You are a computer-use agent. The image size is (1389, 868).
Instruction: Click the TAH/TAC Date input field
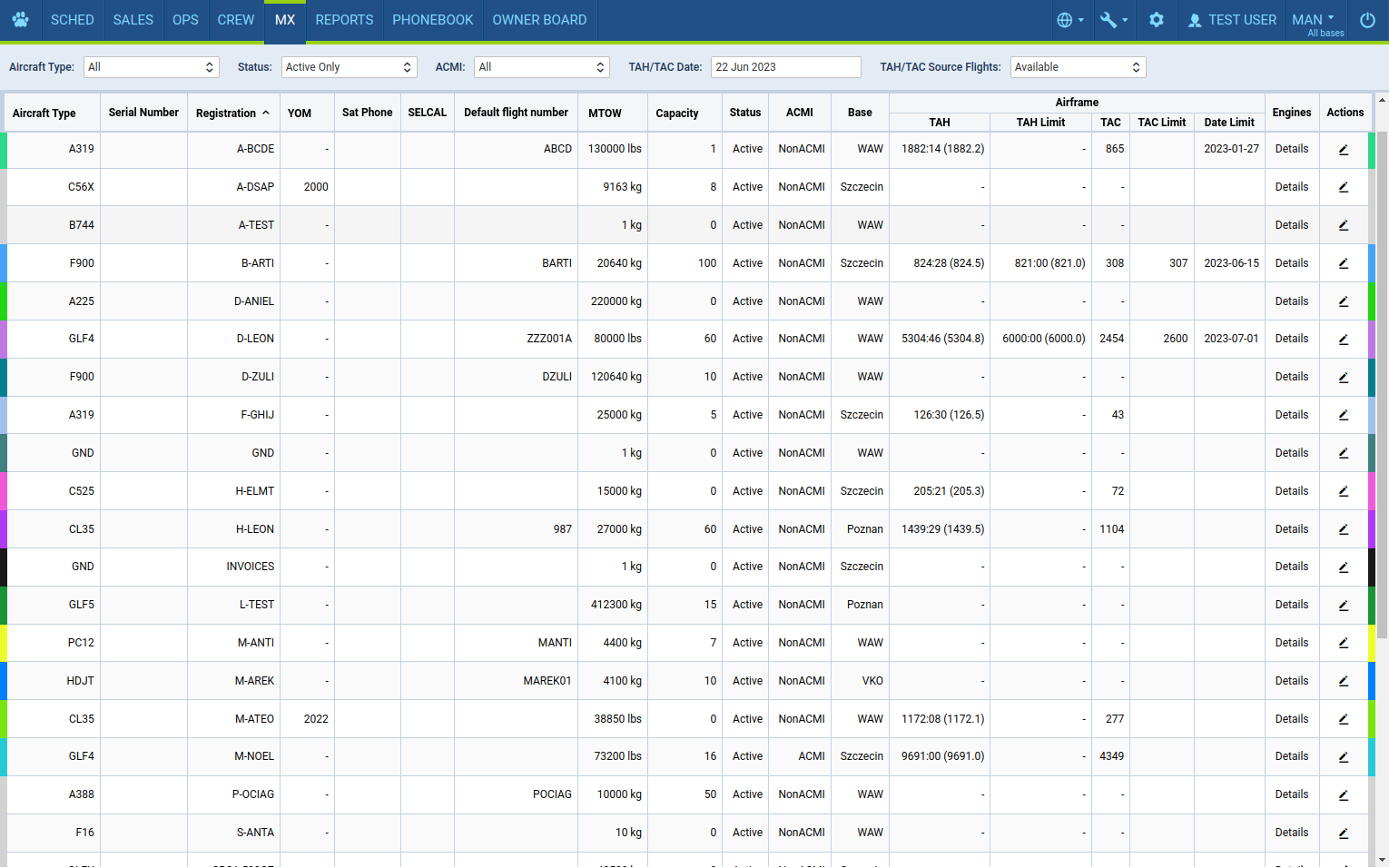pyautogui.click(x=785, y=67)
